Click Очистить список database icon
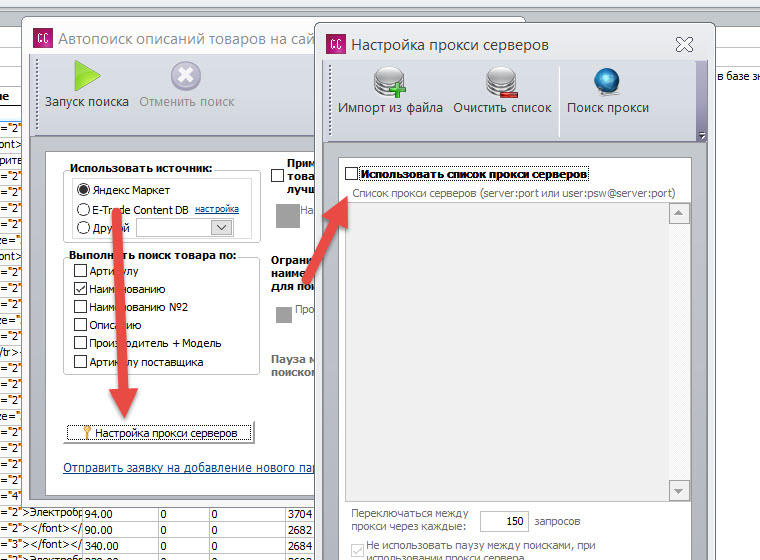The image size is (760, 560). tap(502, 82)
